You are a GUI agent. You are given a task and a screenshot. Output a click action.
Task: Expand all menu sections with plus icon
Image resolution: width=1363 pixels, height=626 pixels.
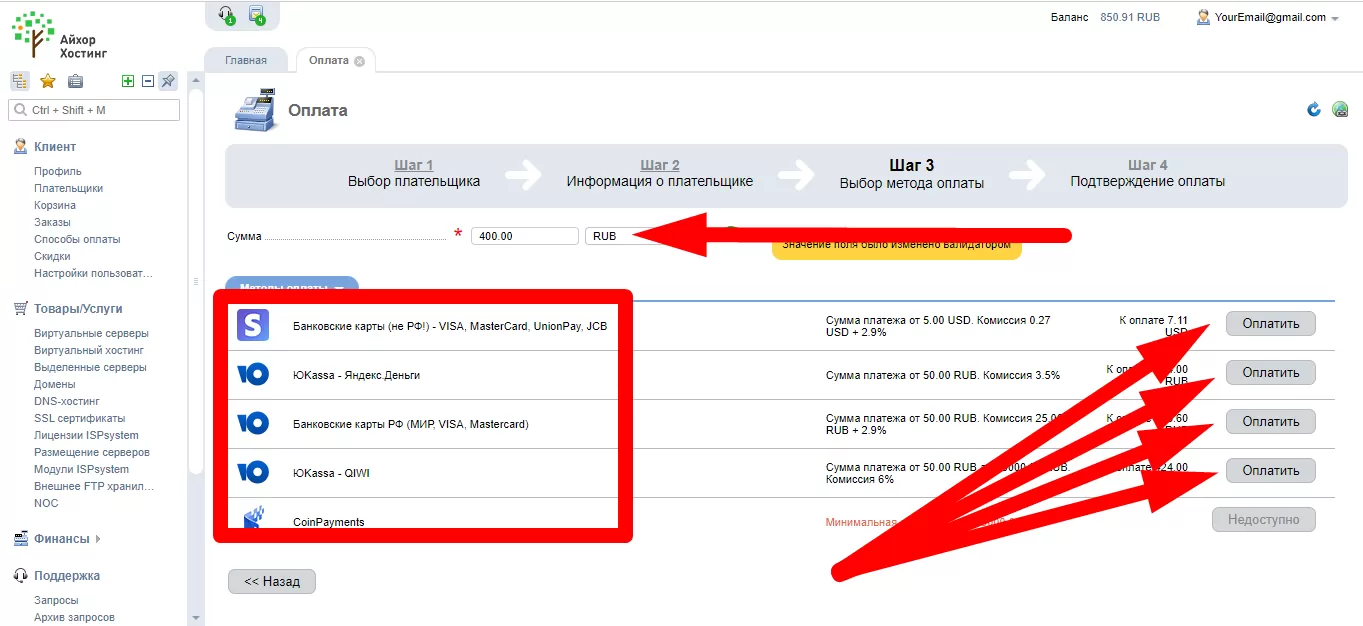click(x=128, y=81)
